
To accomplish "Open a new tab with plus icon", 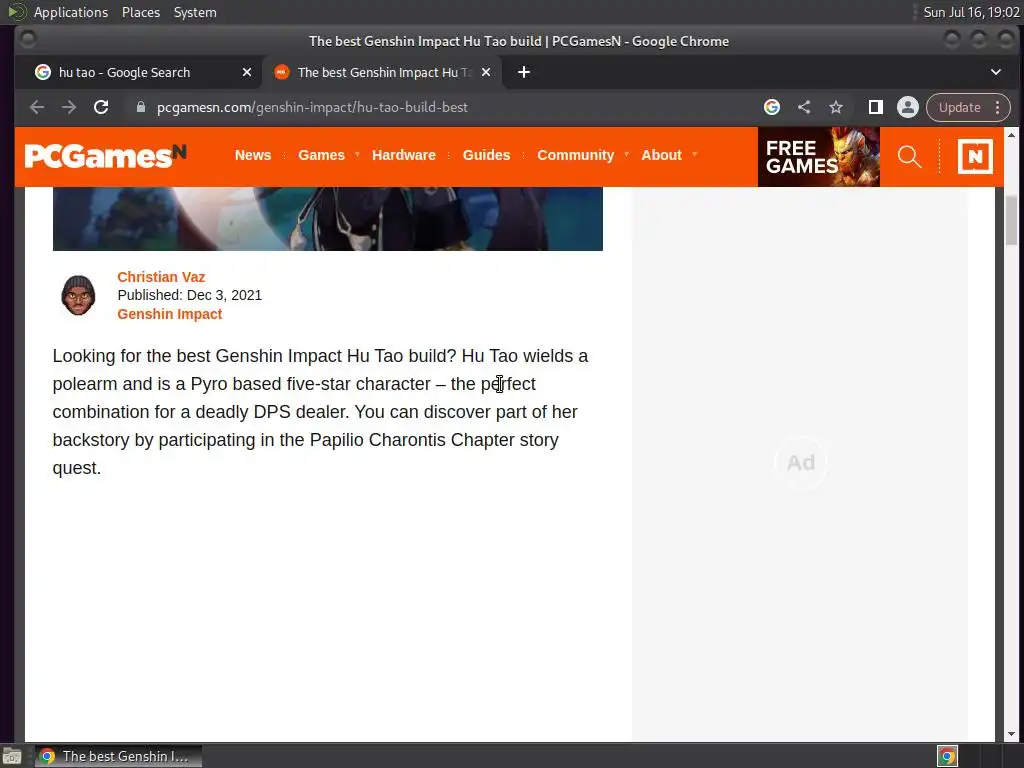I will pyautogui.click(x=524, y=72).
